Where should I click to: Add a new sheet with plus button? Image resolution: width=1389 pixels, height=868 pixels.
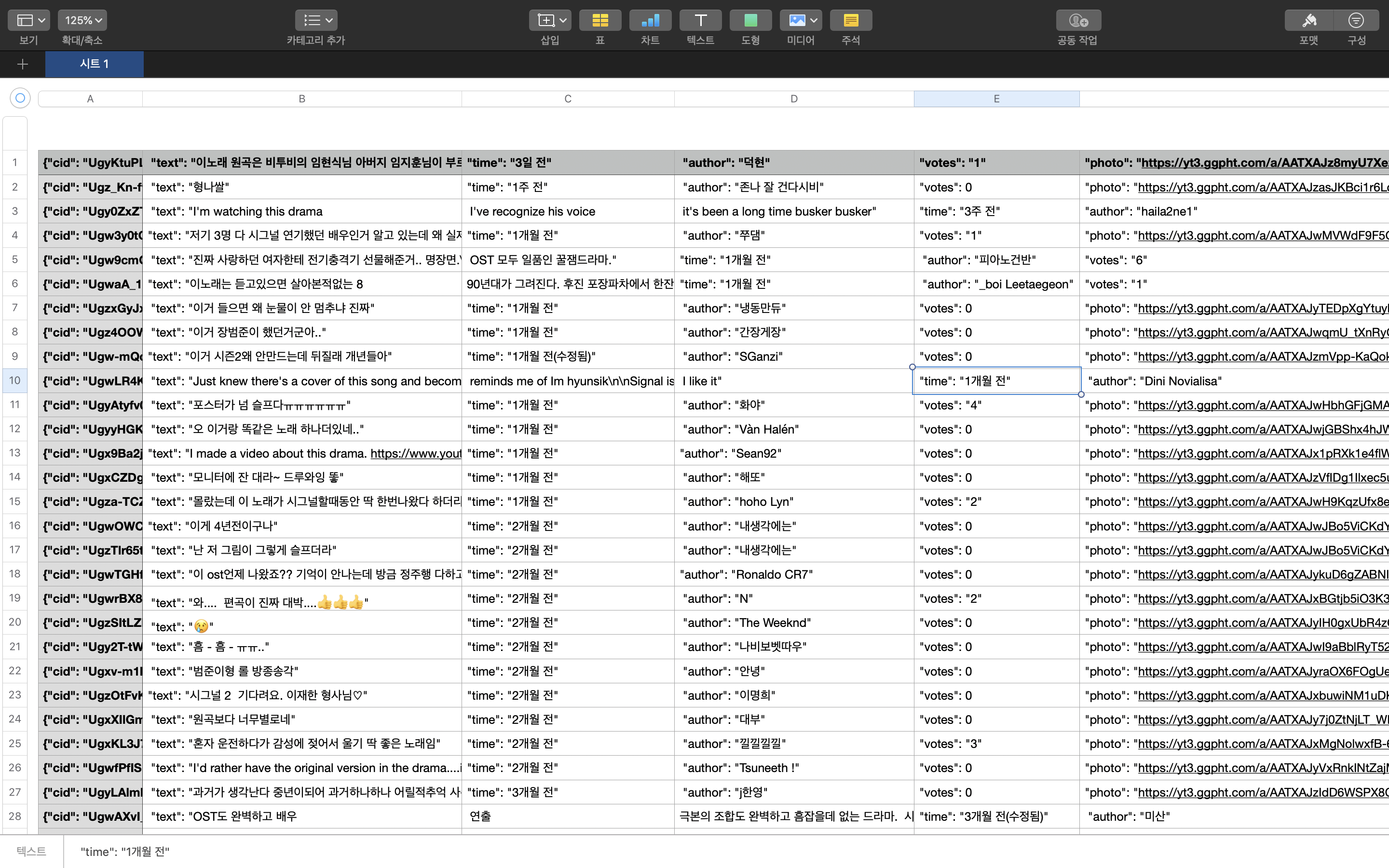pos(22,64)
